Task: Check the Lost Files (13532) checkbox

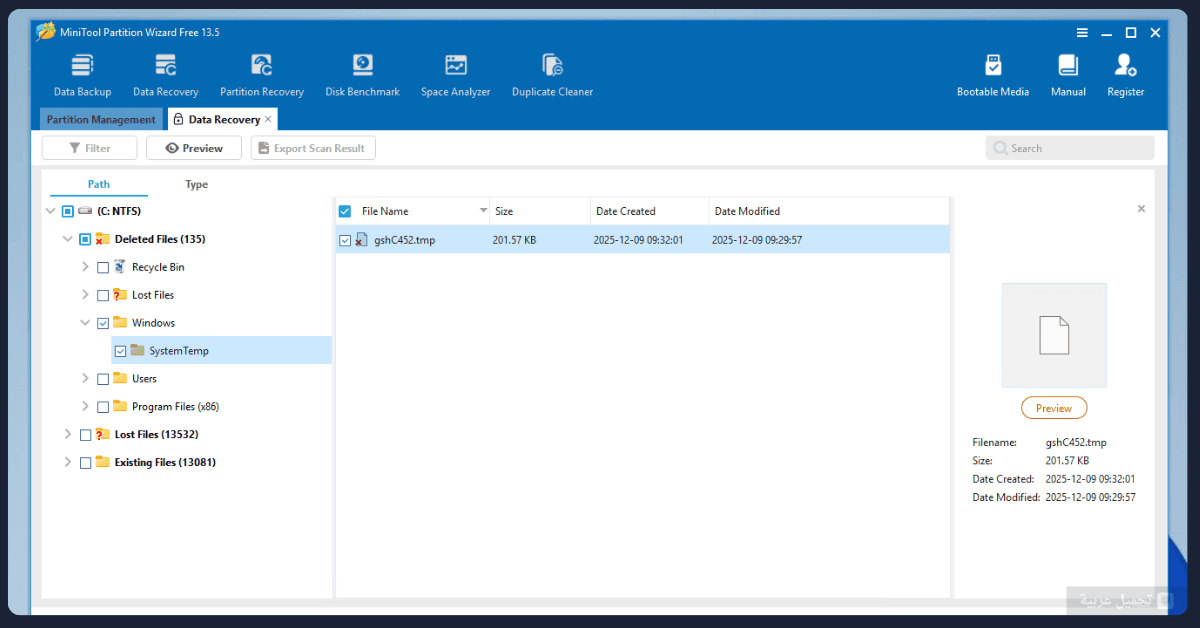Action: coord(85,435)
